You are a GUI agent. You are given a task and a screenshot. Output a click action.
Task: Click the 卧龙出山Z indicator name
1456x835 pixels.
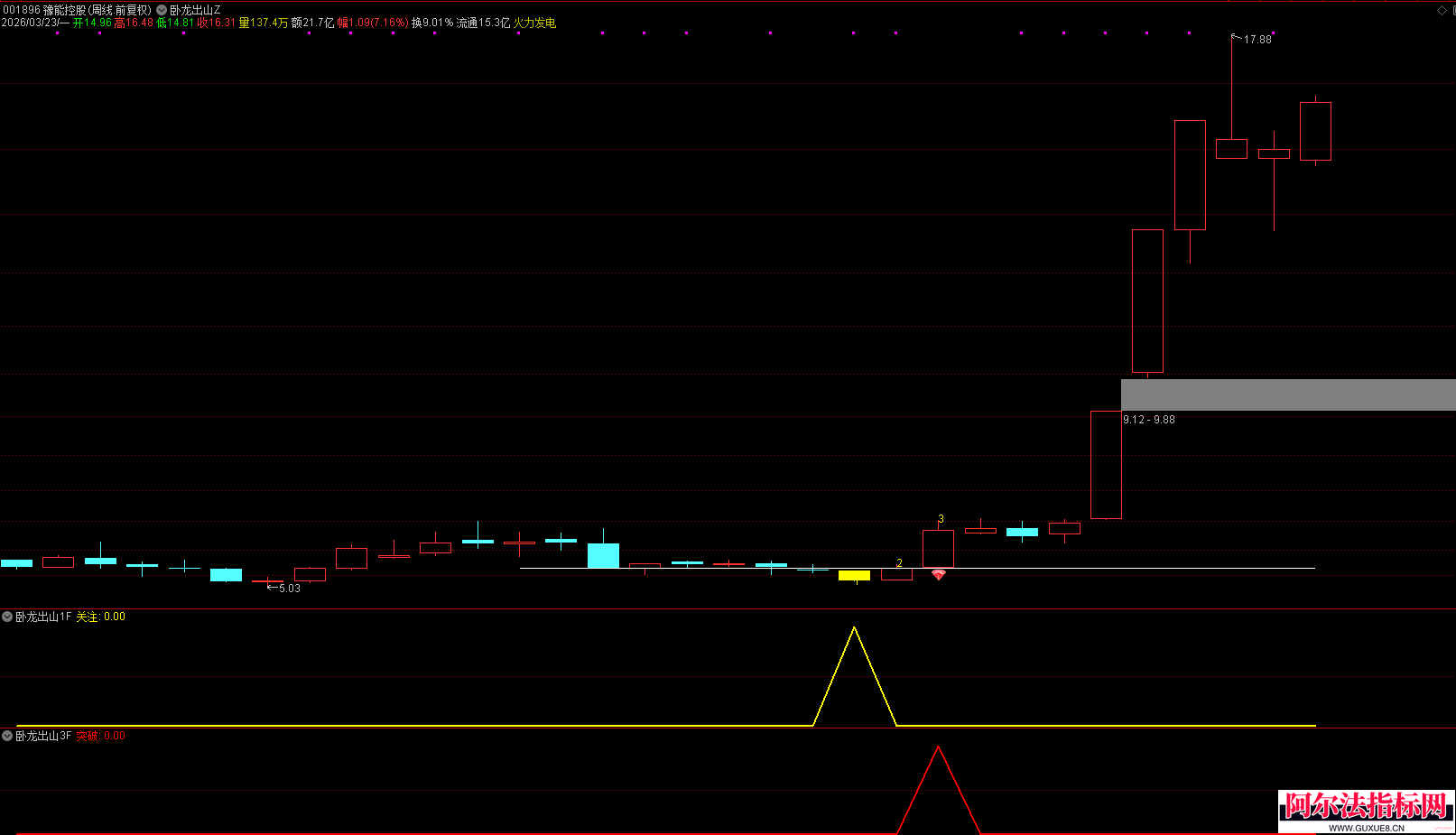195,10
